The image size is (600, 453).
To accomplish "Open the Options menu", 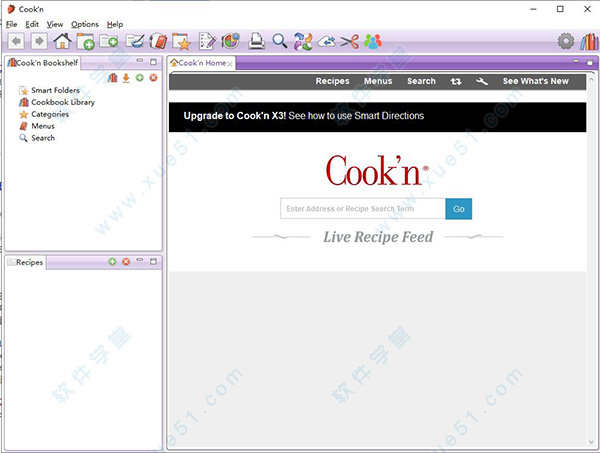I will (85, 24).
